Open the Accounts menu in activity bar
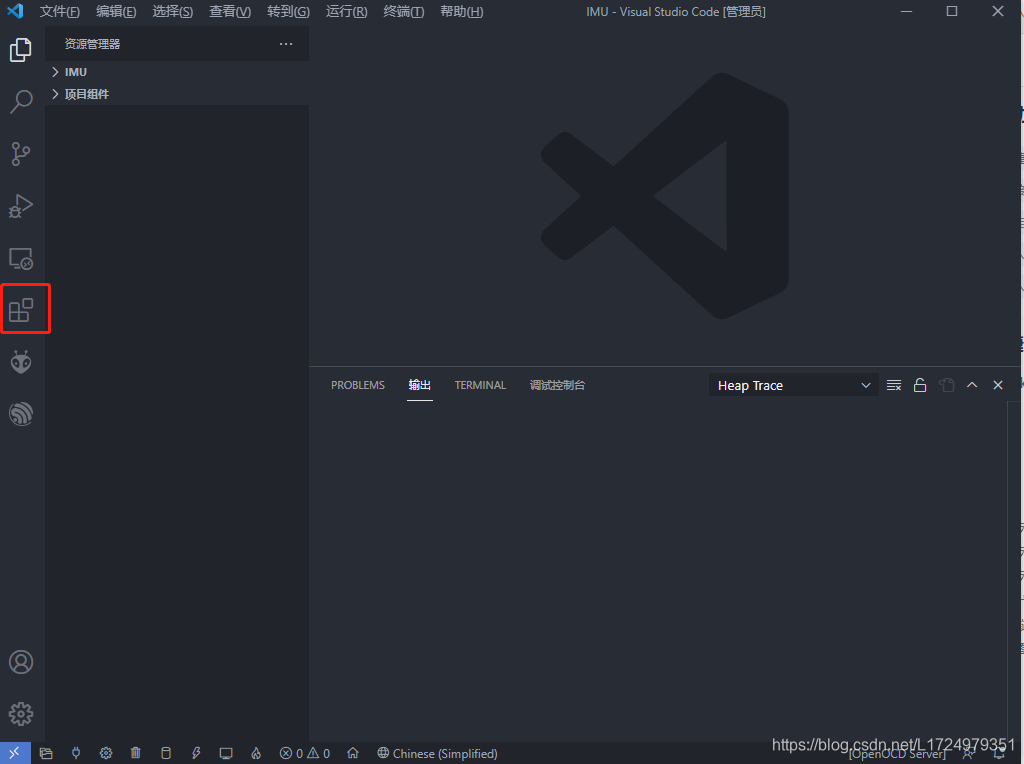 (21, 662)
